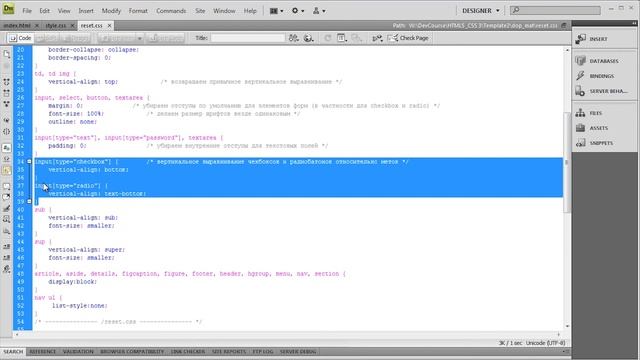Click the Apply Comment icon
The image size is (640, 360).
[x=7, y=187]
